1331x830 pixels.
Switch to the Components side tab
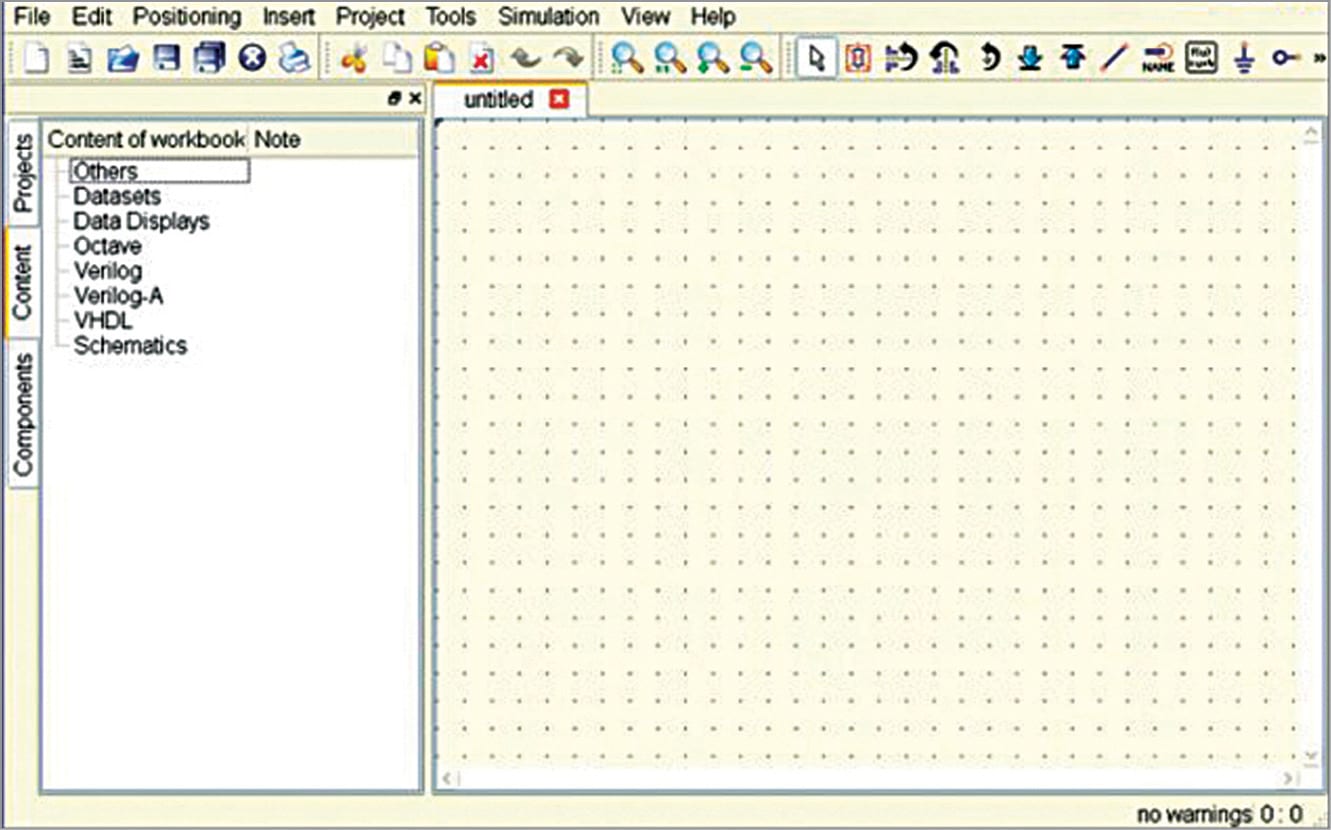click(22, 414)
